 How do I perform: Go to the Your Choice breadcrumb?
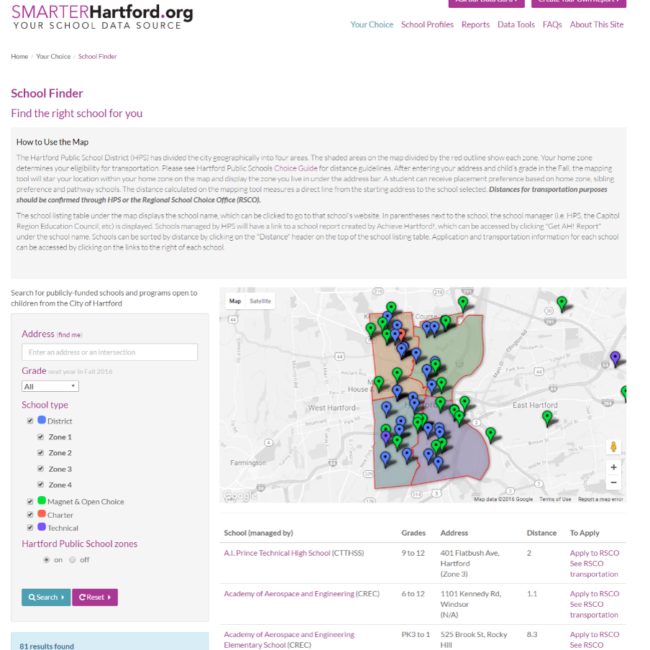click(x=53, y=56)
